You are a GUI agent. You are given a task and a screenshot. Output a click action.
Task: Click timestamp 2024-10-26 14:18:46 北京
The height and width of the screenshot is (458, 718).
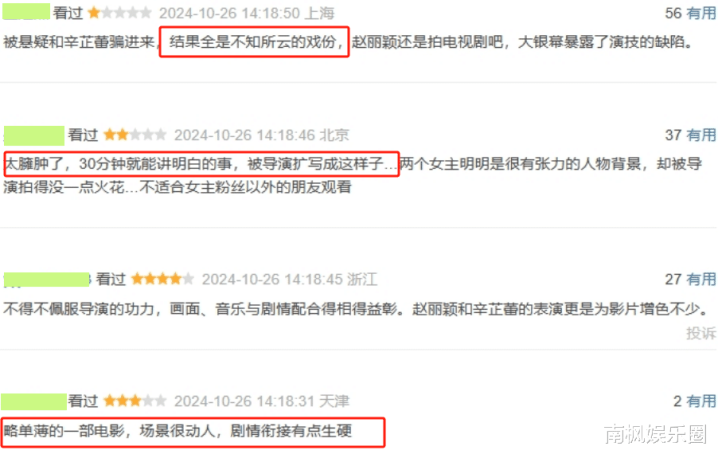click(x=261, y=135)
